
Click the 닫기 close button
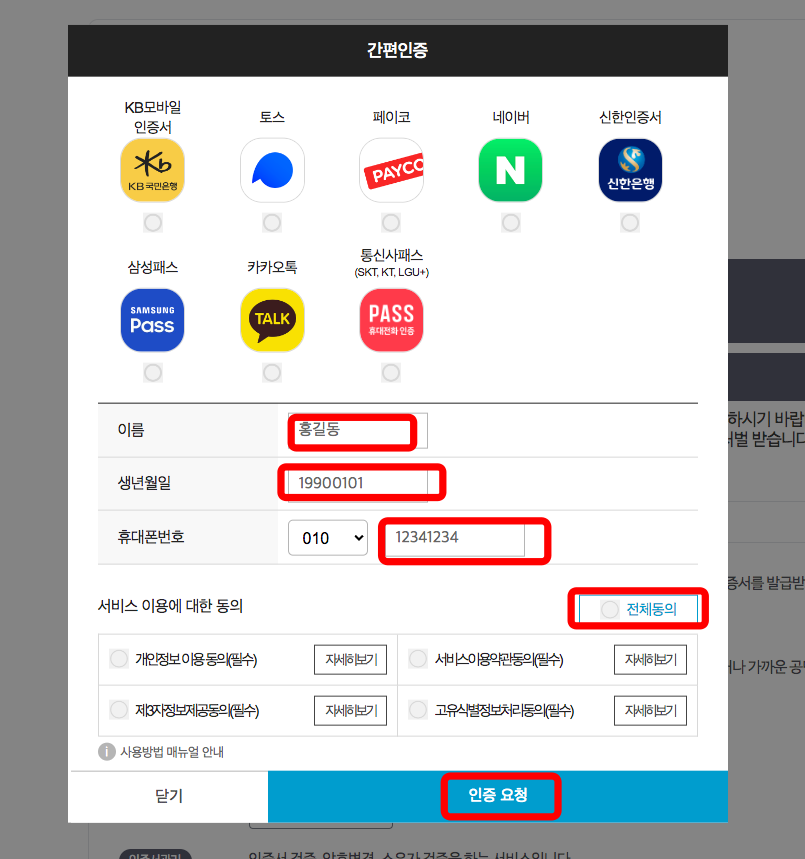tap(169, 796)
